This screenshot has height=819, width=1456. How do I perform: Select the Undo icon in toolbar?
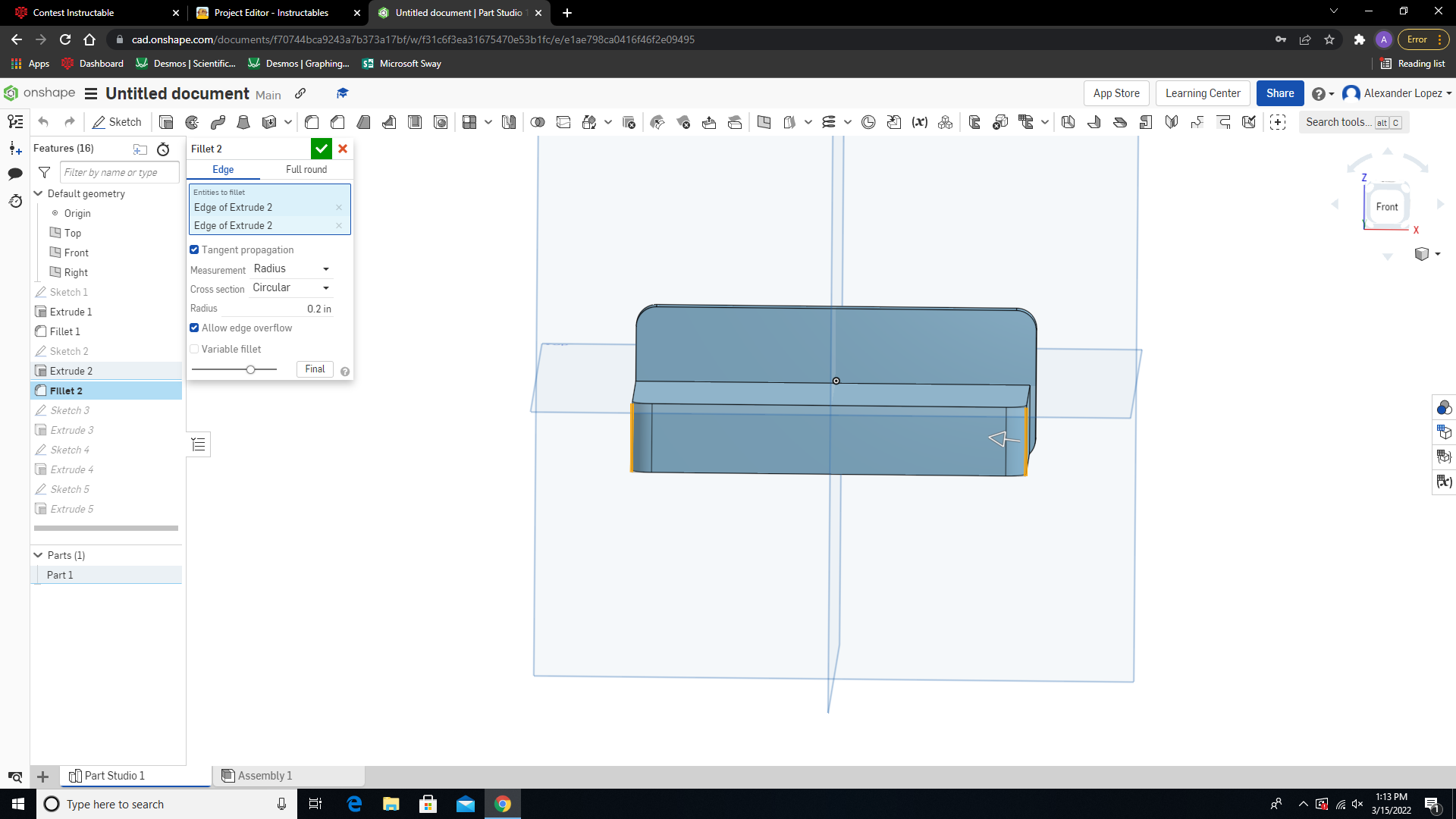(x=44, y=122)
